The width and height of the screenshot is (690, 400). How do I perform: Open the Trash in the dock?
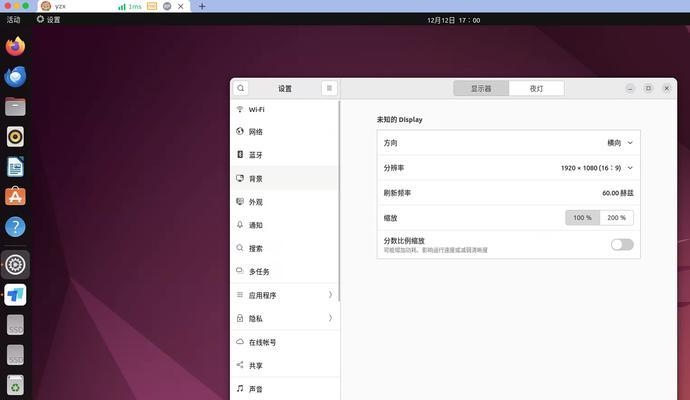pyautogui.click(x=15, y=385)
